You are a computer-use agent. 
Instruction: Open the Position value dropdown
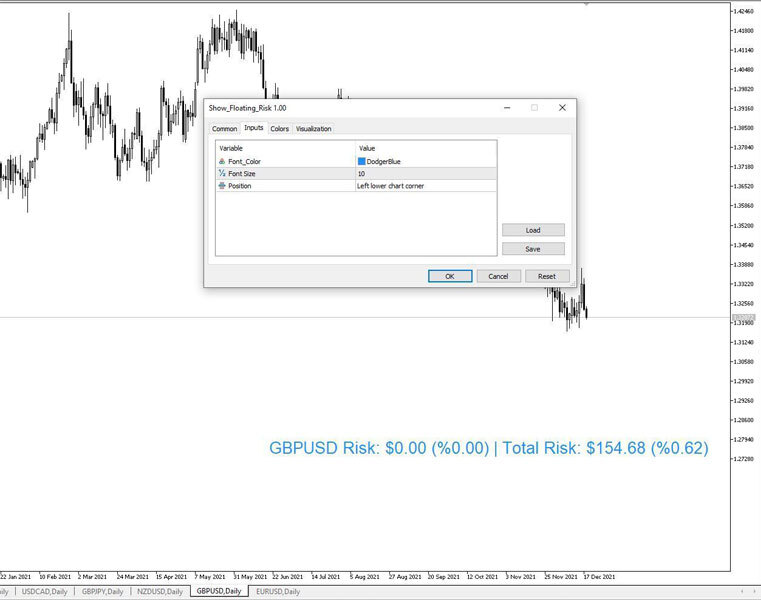(x=425, y=186)
